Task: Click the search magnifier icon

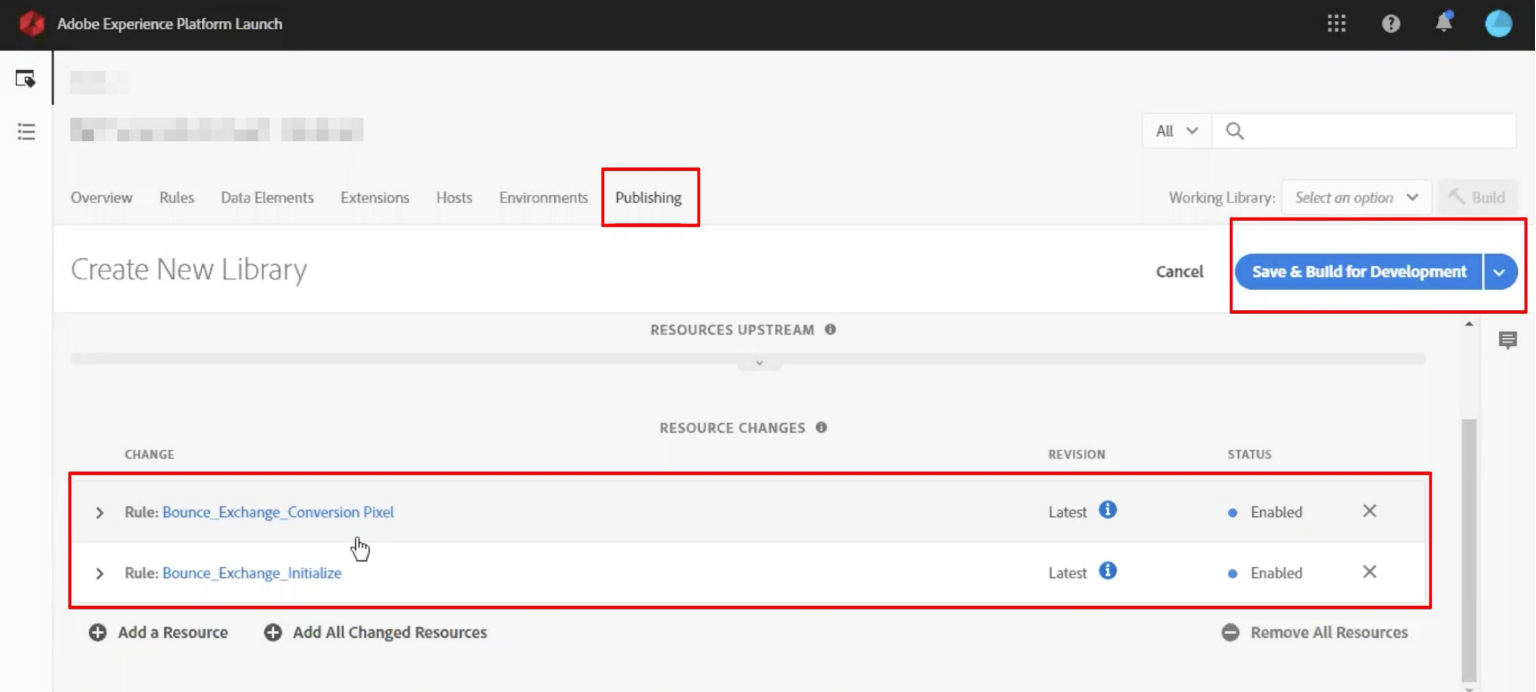Action: click(1235, 131)
